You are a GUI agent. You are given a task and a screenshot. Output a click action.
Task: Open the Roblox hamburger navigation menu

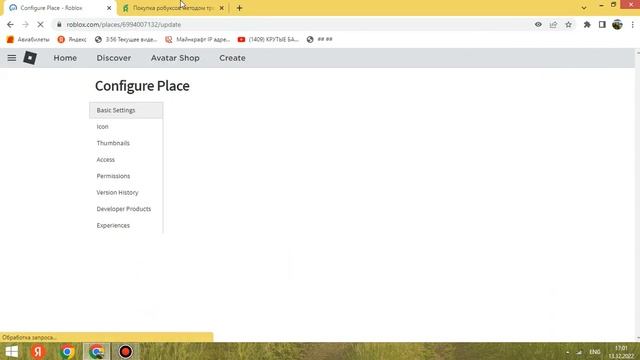11,58
